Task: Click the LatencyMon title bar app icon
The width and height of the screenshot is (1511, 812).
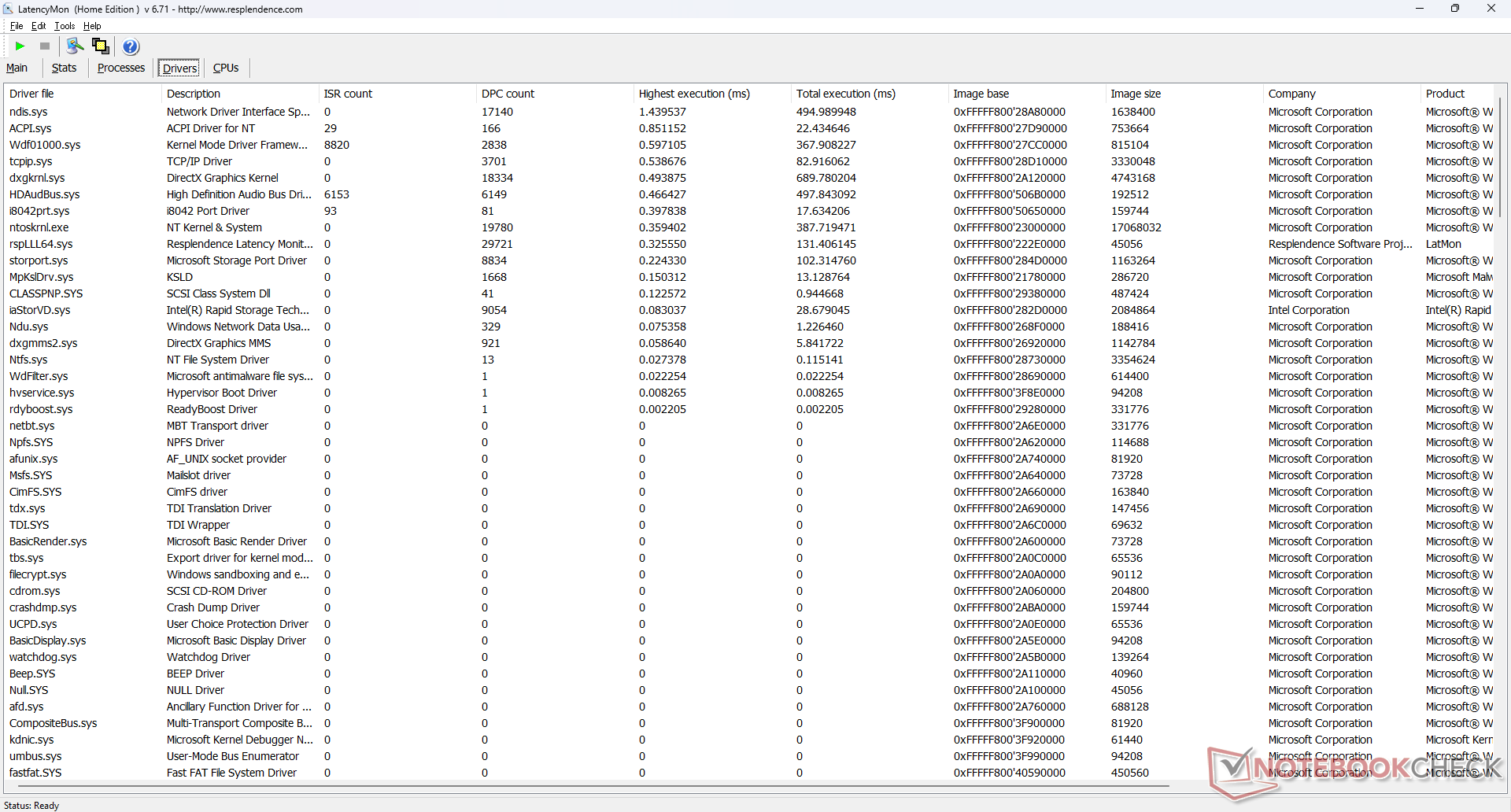Action: 8,9
